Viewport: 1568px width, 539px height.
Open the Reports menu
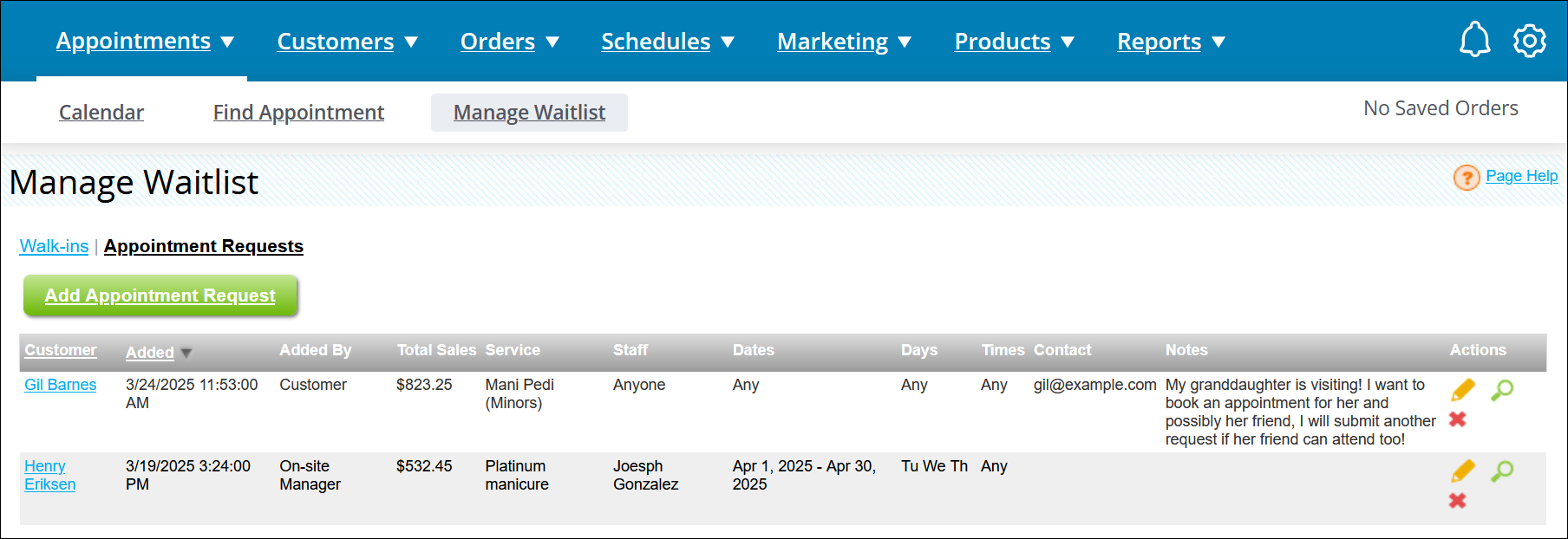point(1160,41)
